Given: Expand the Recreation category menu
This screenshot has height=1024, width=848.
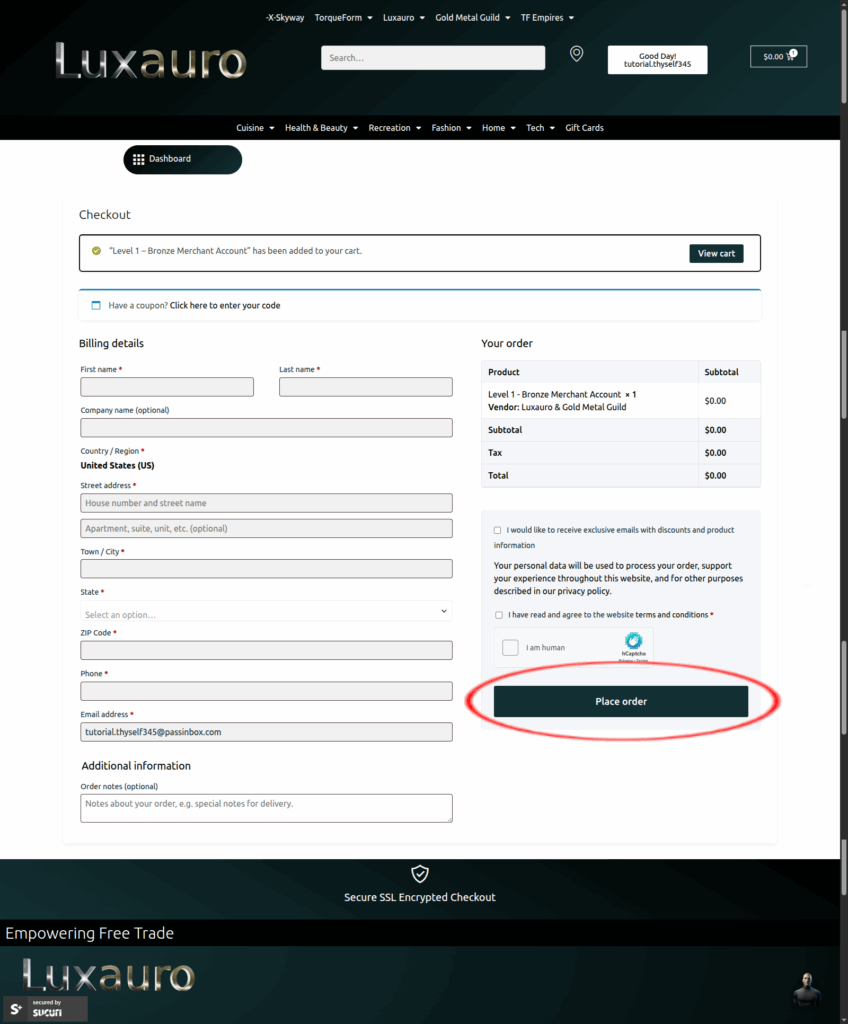Looking at the screenshot, I should pyautogui.click(x=395, y=128).
